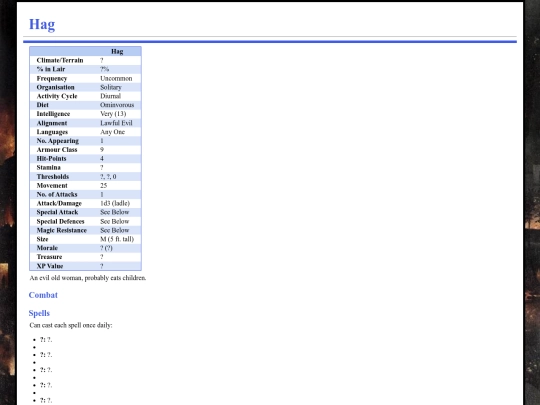This screenshot has height=405, width=540.
Task: Select the Languages value Any One
Action: coord(113,132)
